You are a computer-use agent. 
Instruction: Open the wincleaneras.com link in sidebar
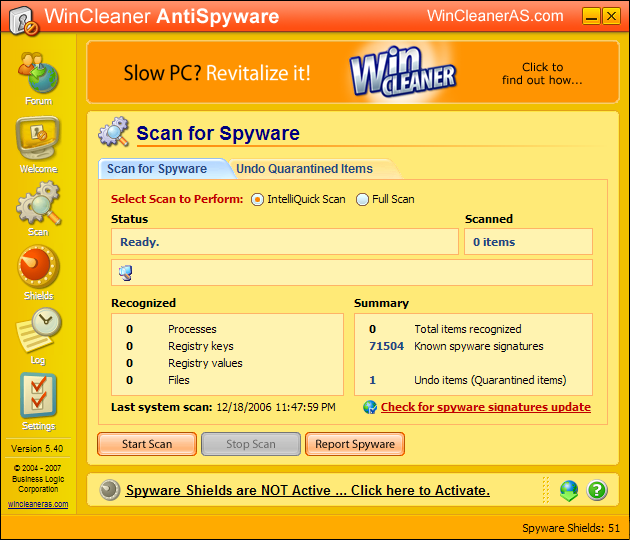(38, 504)
